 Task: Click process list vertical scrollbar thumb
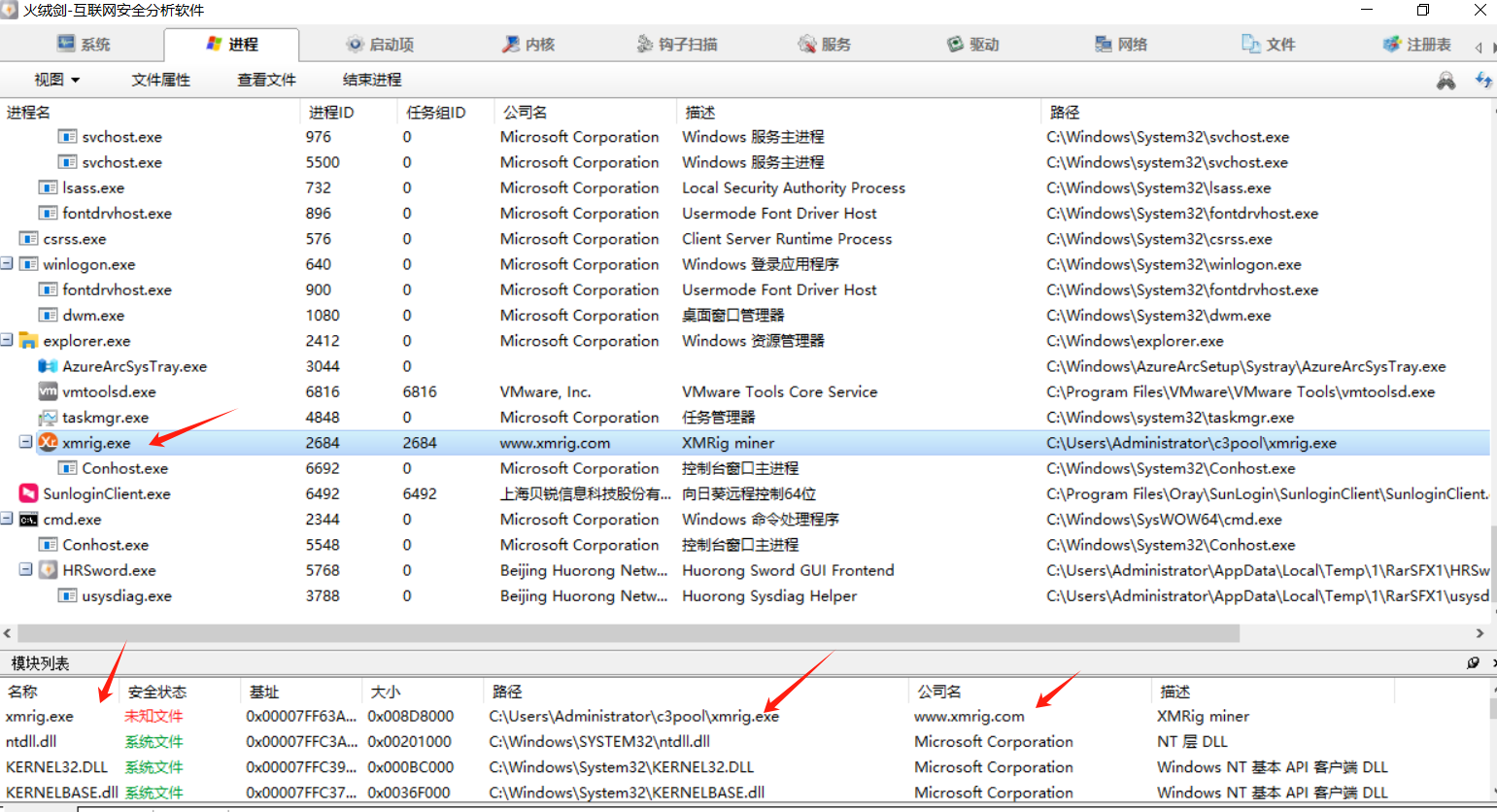1493,563
